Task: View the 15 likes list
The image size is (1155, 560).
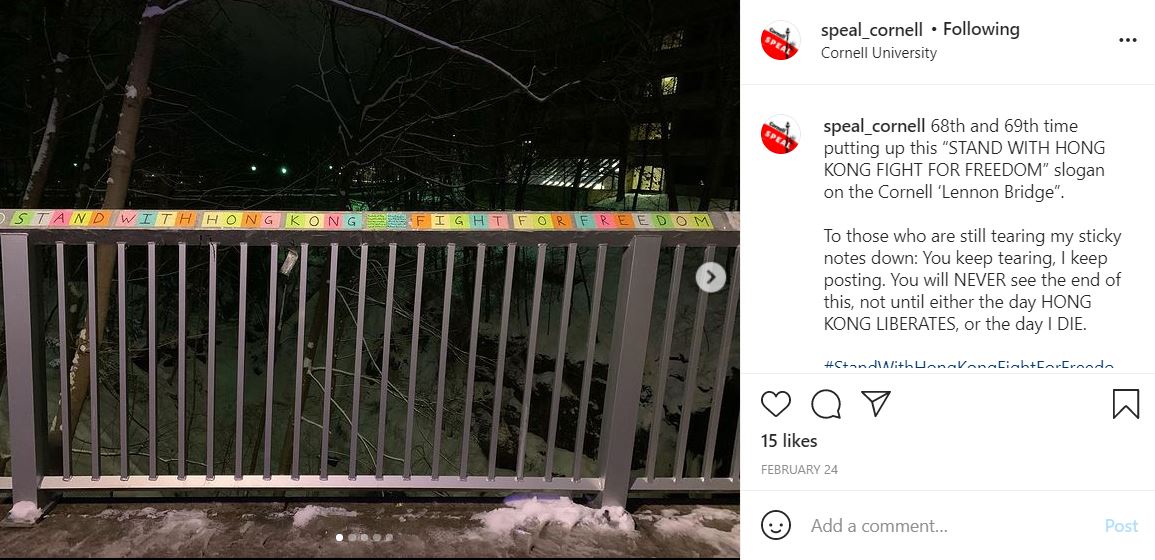Action: [789, 441]
